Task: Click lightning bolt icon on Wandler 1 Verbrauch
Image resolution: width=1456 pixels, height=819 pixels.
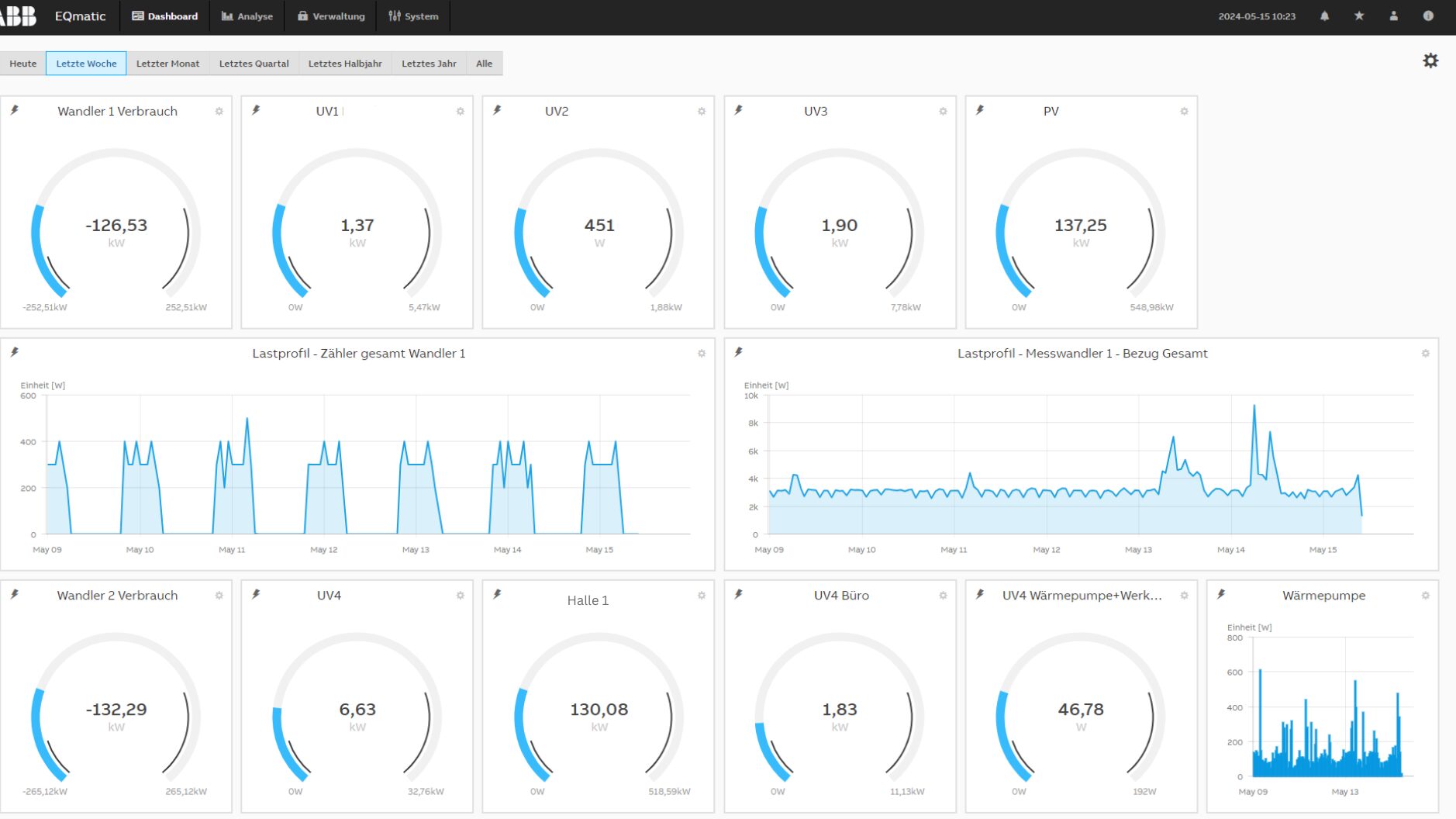Action: 15,110
